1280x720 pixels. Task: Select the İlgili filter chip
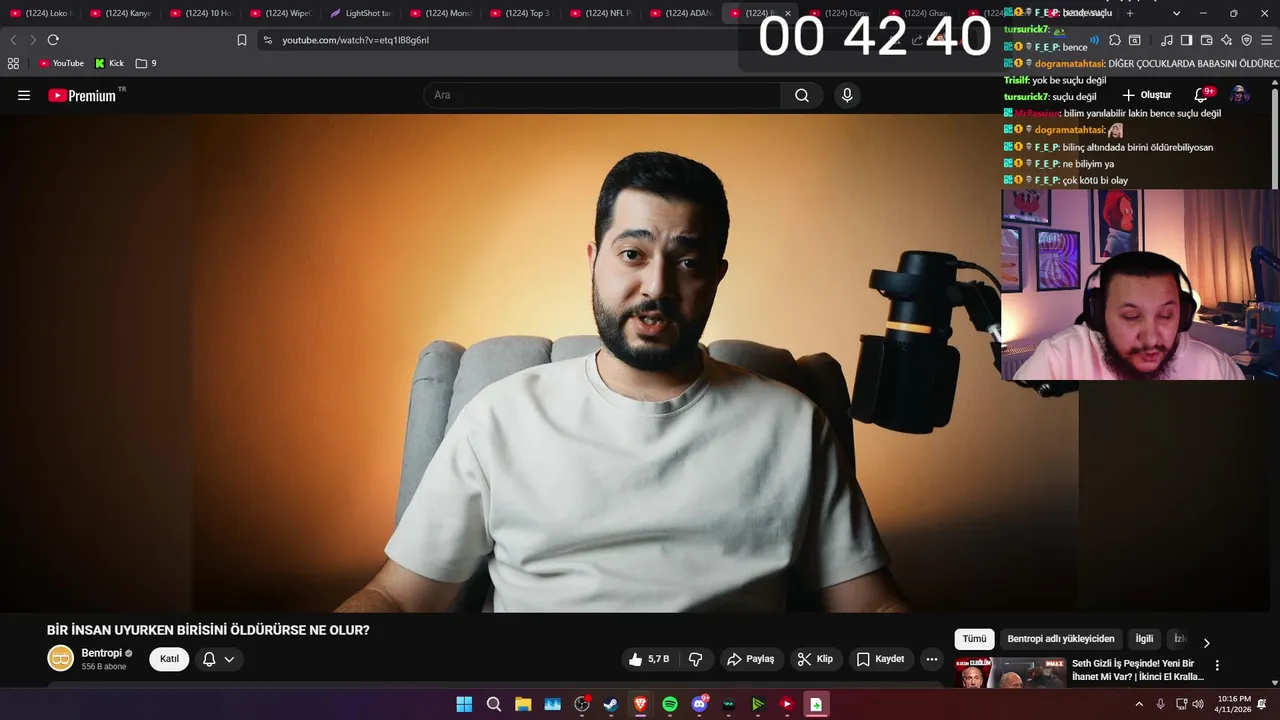point(1144,639)
